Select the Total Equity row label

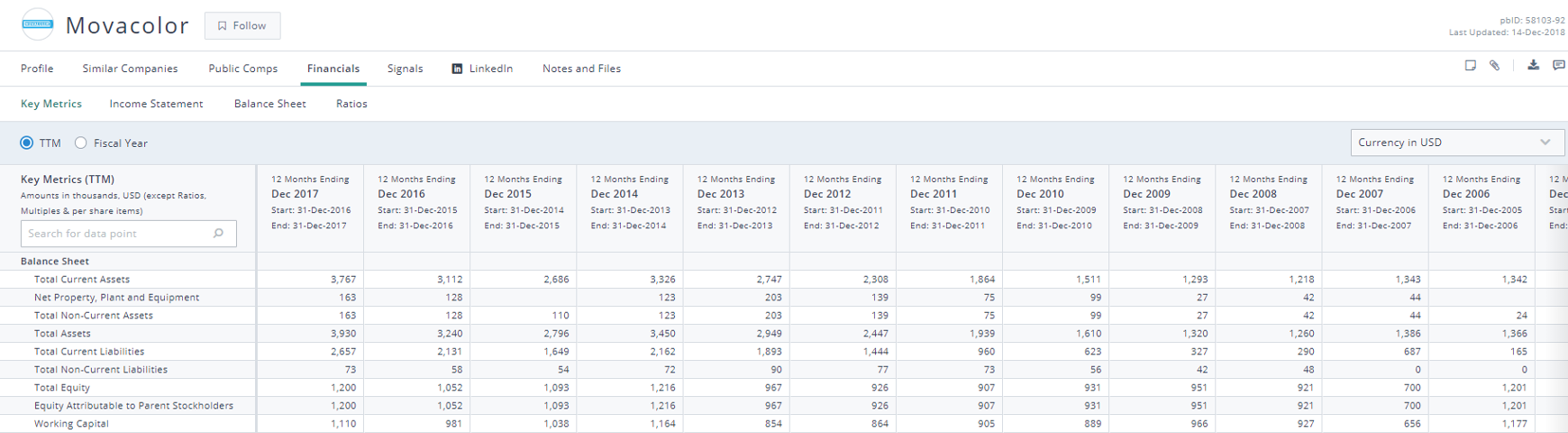tap(62, 388)
